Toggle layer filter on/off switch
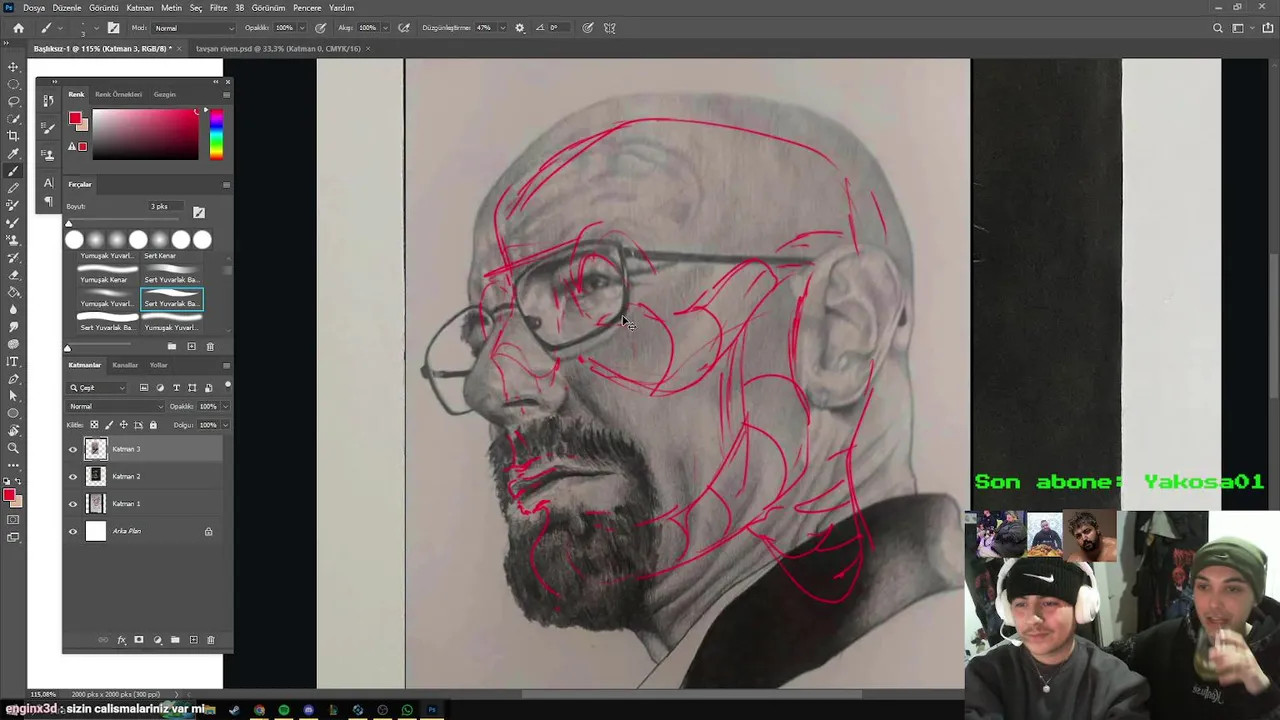The height and width of the screenshot is (720, 1280). [228, 385]
